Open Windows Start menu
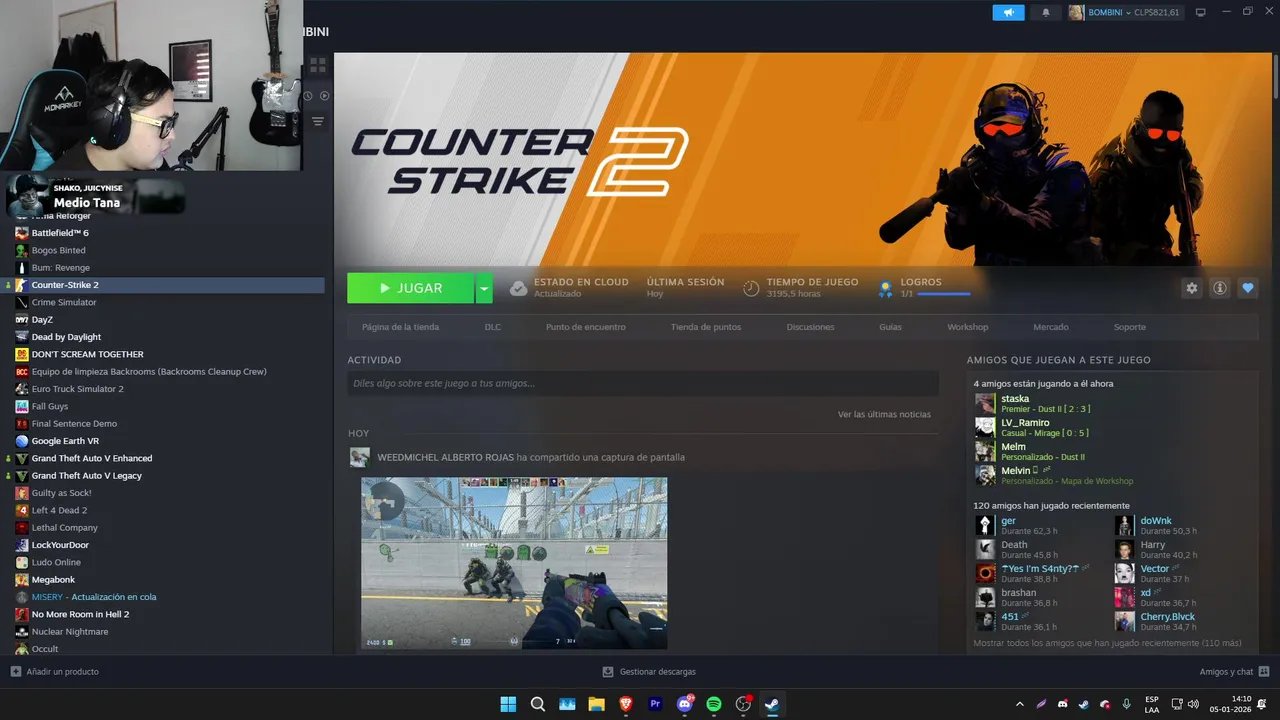The height and width of the screenshot is (720, 1280). click(508, 704)
